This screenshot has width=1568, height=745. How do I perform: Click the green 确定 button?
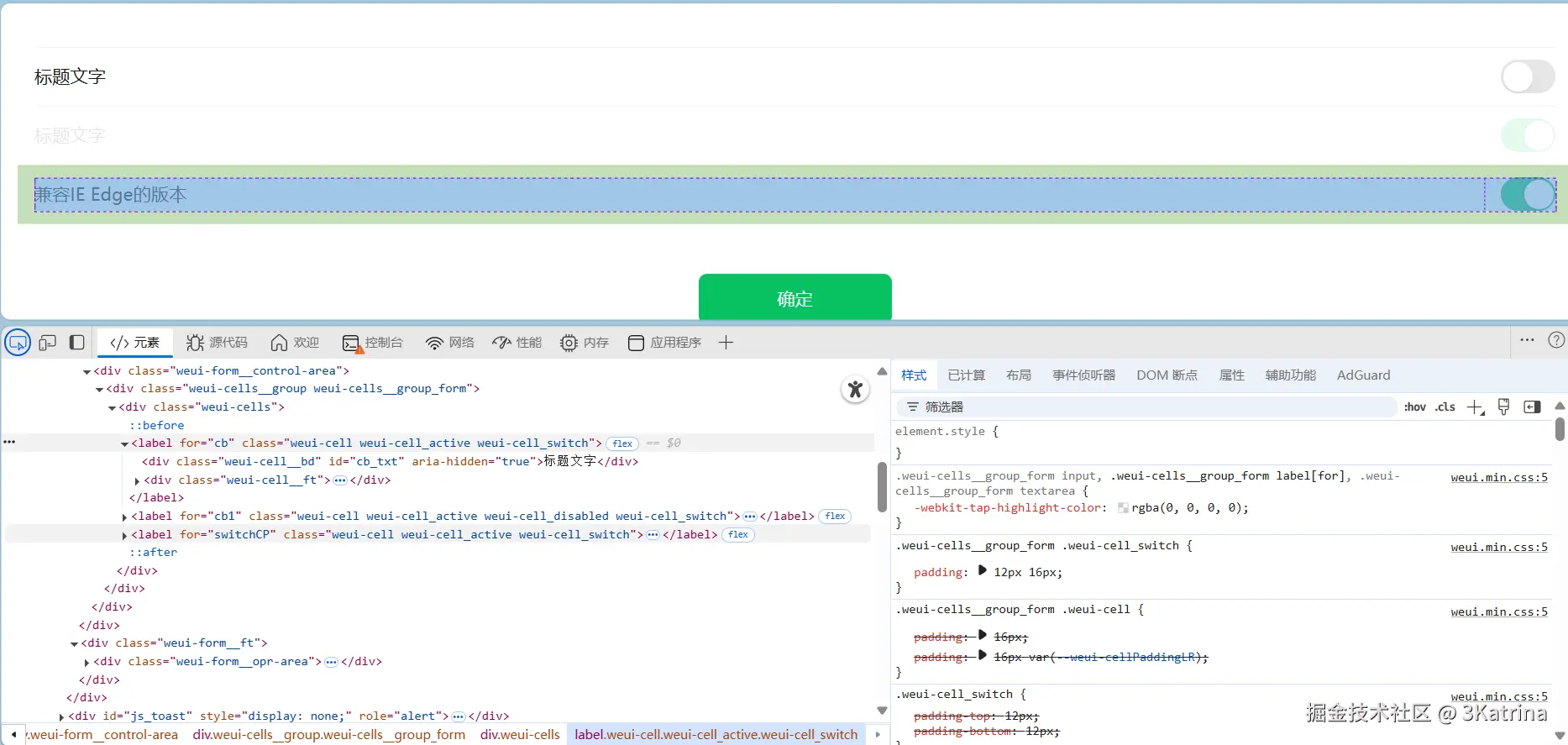click(x=794, y=297)
